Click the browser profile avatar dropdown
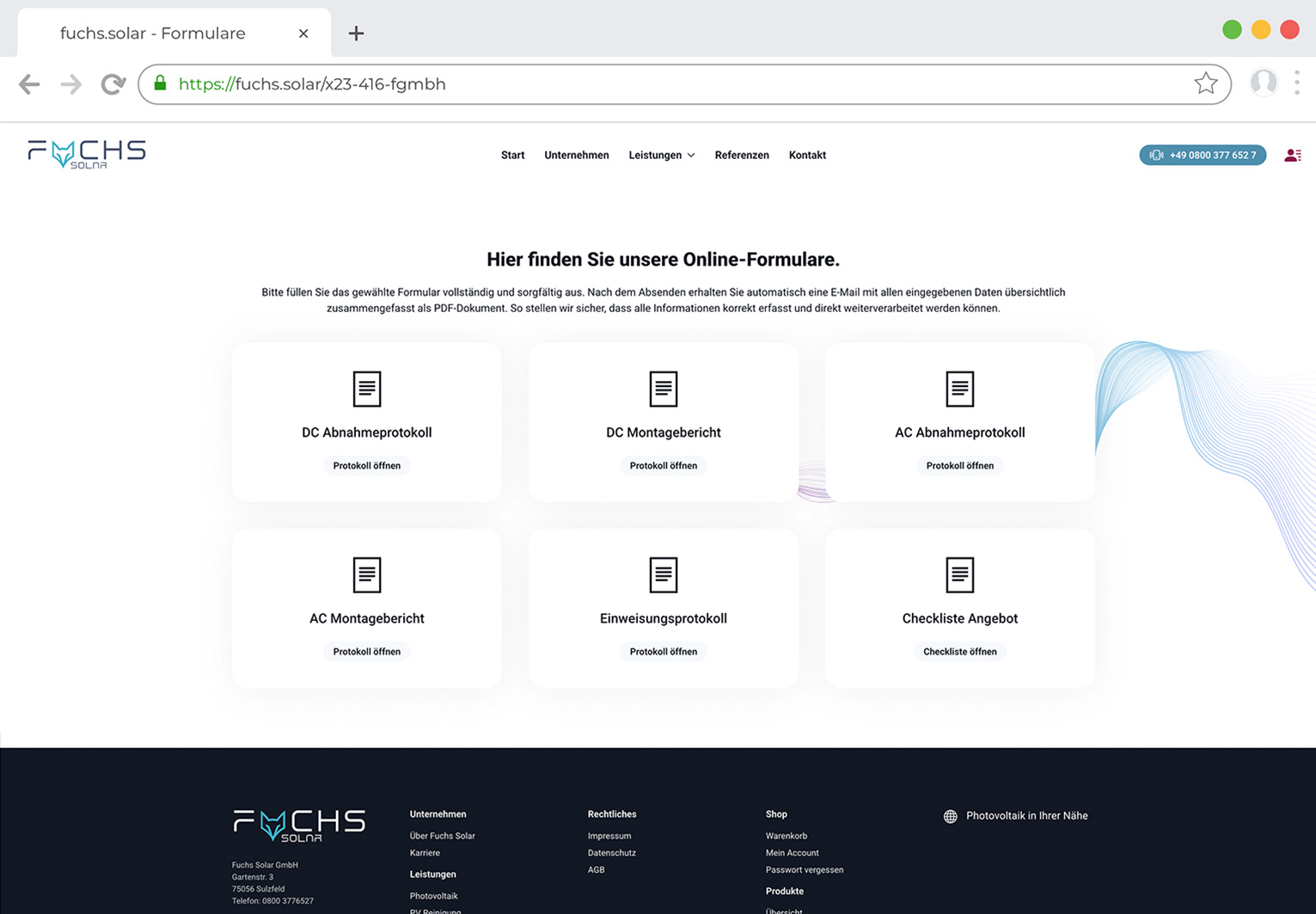 point(1263,83)
